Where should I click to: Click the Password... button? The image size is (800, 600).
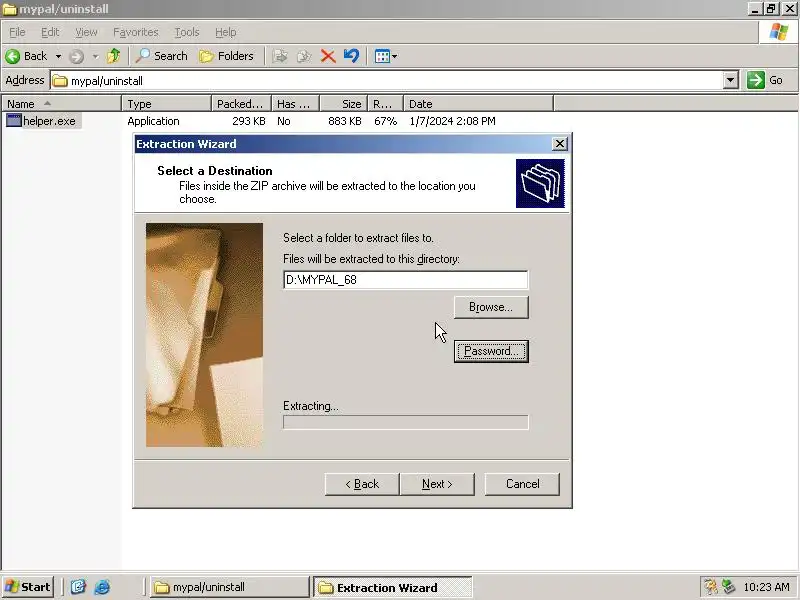coord(491,351)
